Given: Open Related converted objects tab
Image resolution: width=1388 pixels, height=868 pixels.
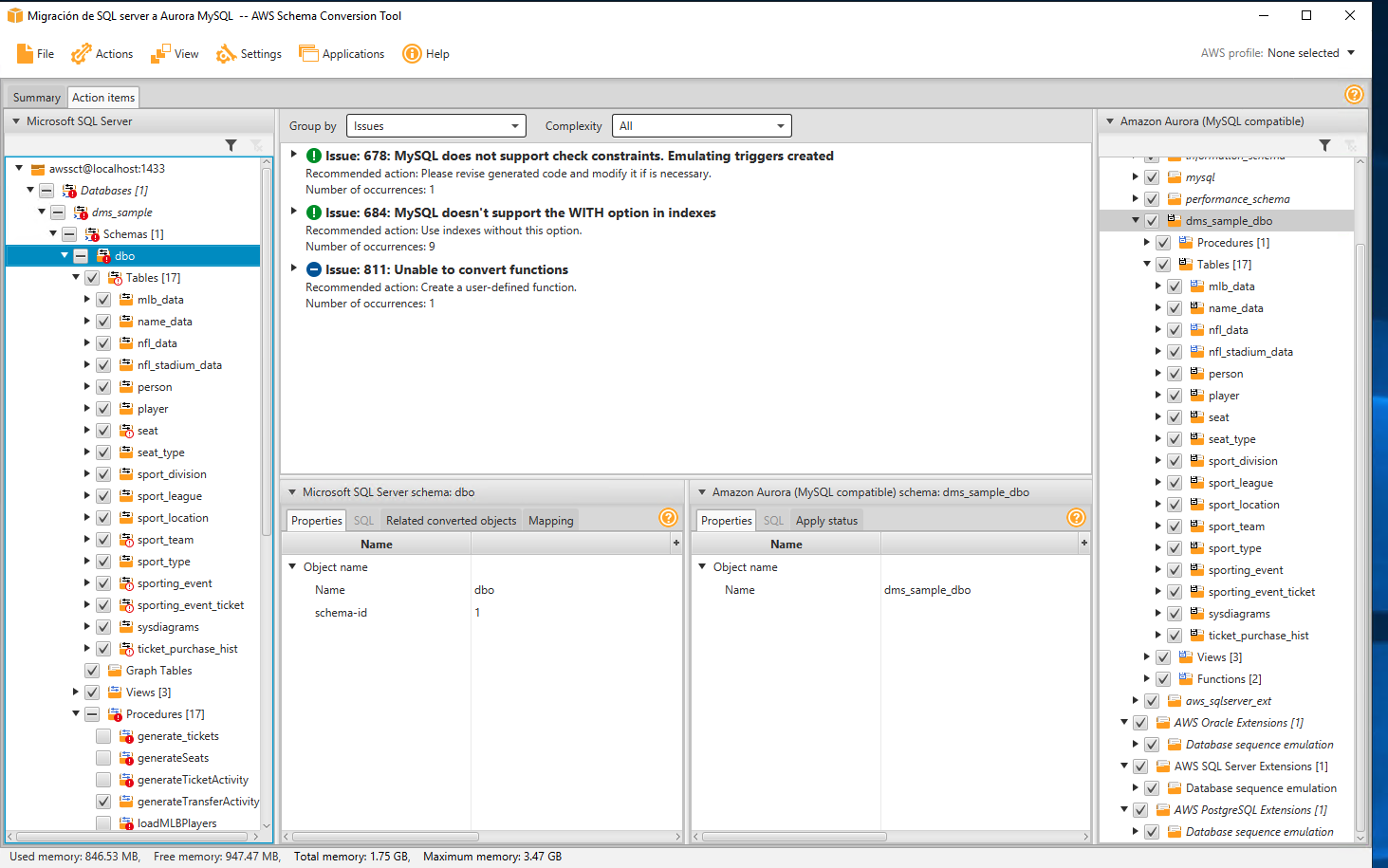Looking at the screenshot, I should coord(451,521).
